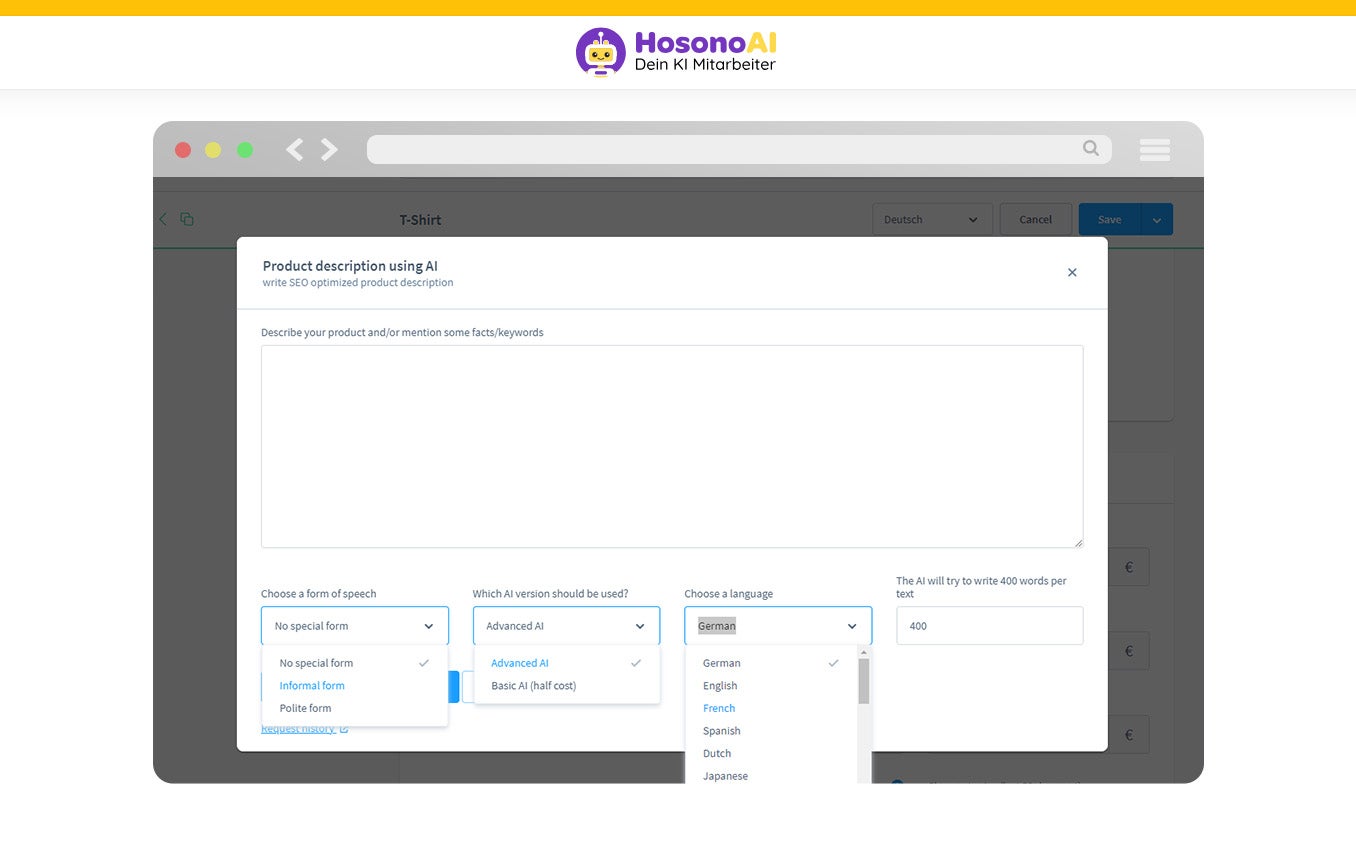Click the external link icon by Request history
Screen dimensions: 1356x842
click(344, 729)
